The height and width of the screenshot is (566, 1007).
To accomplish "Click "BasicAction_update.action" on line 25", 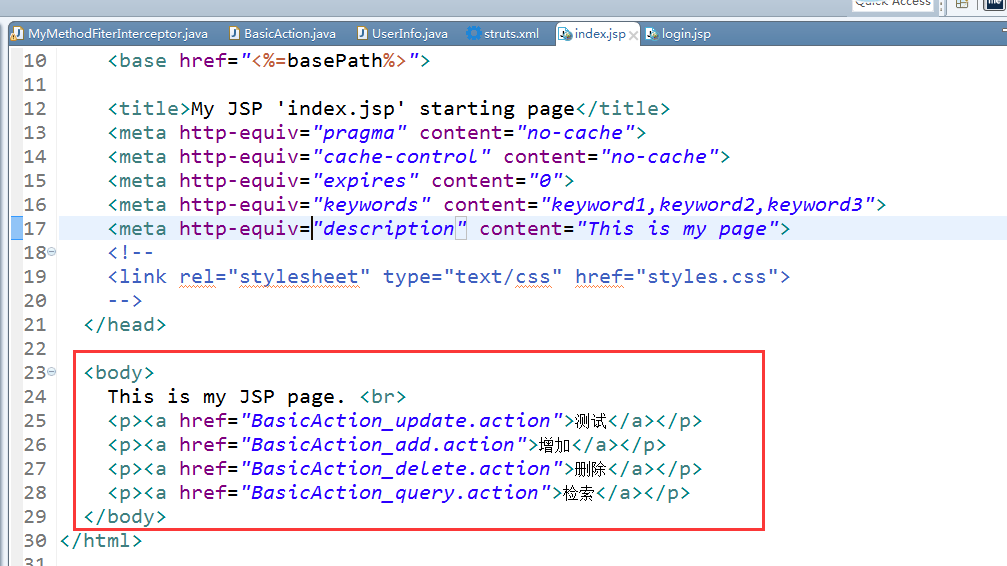I will (400, 421).
